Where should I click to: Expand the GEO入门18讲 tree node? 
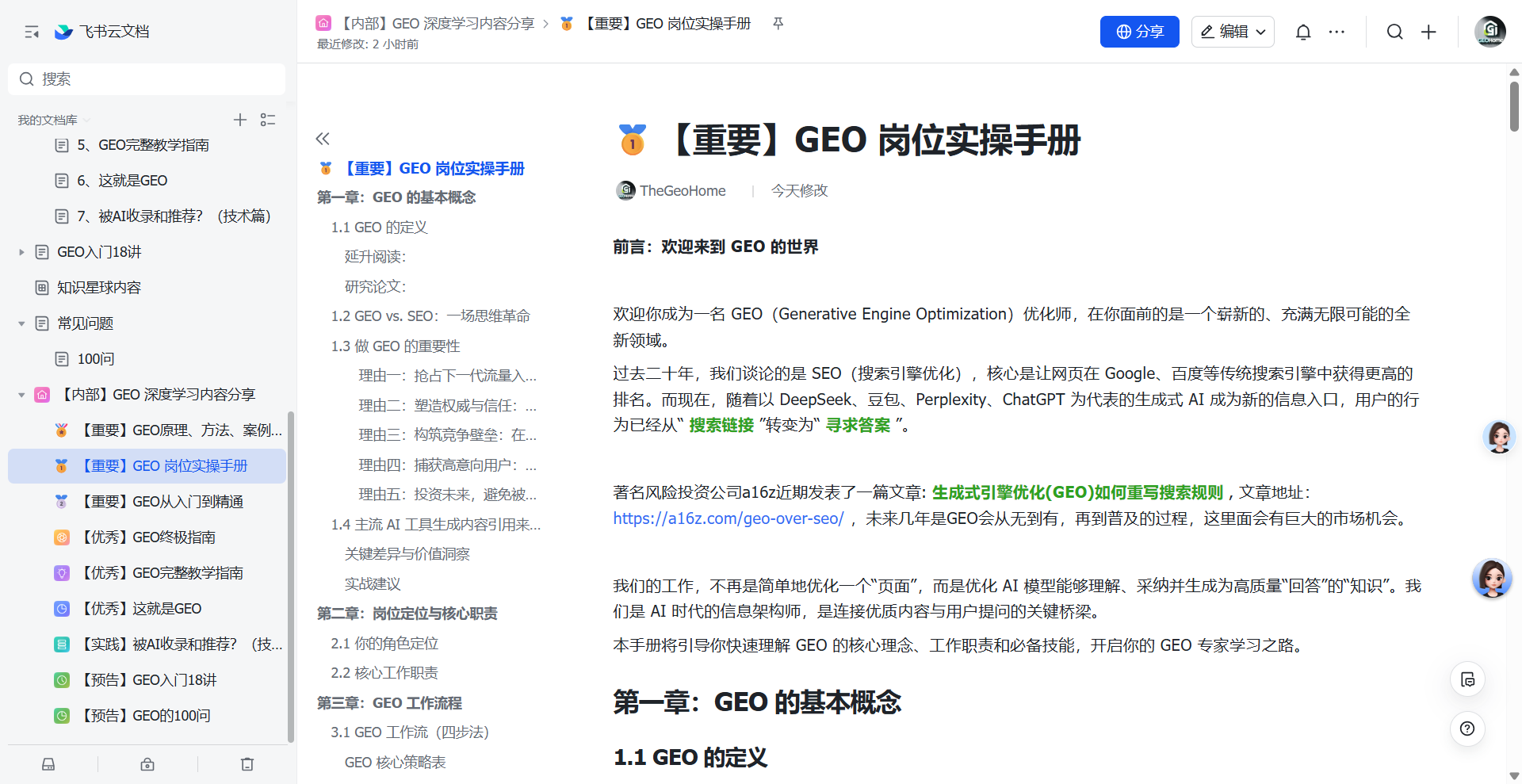click(21, 252)
